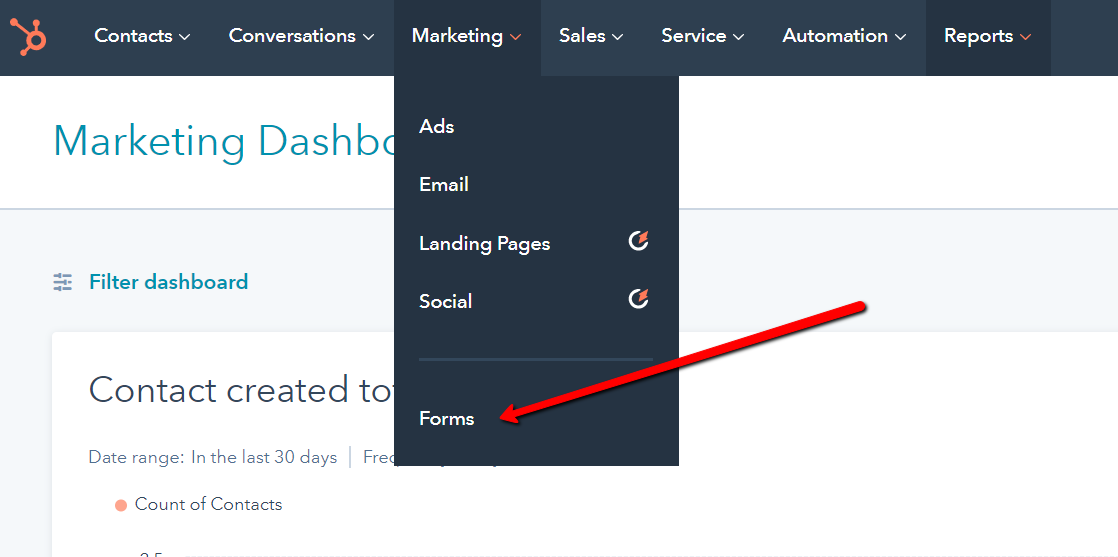This screenshot has height=557, width=1118.
Task: Click the upgrade icon beside Social
Action: point(638,299)
